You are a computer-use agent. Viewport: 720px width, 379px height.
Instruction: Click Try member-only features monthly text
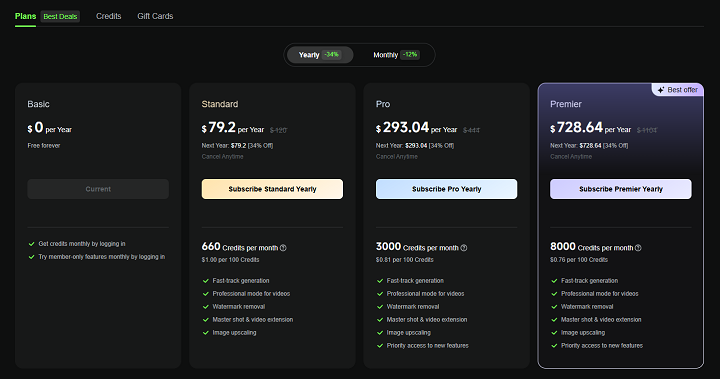[x=101, y=257]
